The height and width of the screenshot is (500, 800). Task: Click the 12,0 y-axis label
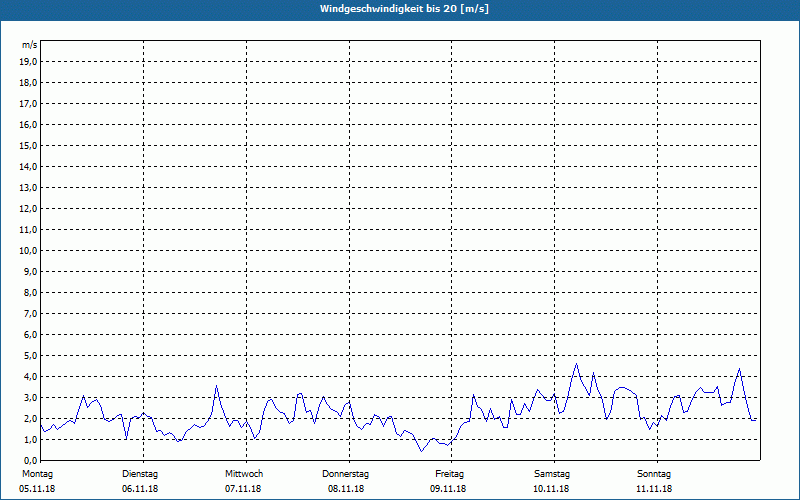(x=28, y=209)
